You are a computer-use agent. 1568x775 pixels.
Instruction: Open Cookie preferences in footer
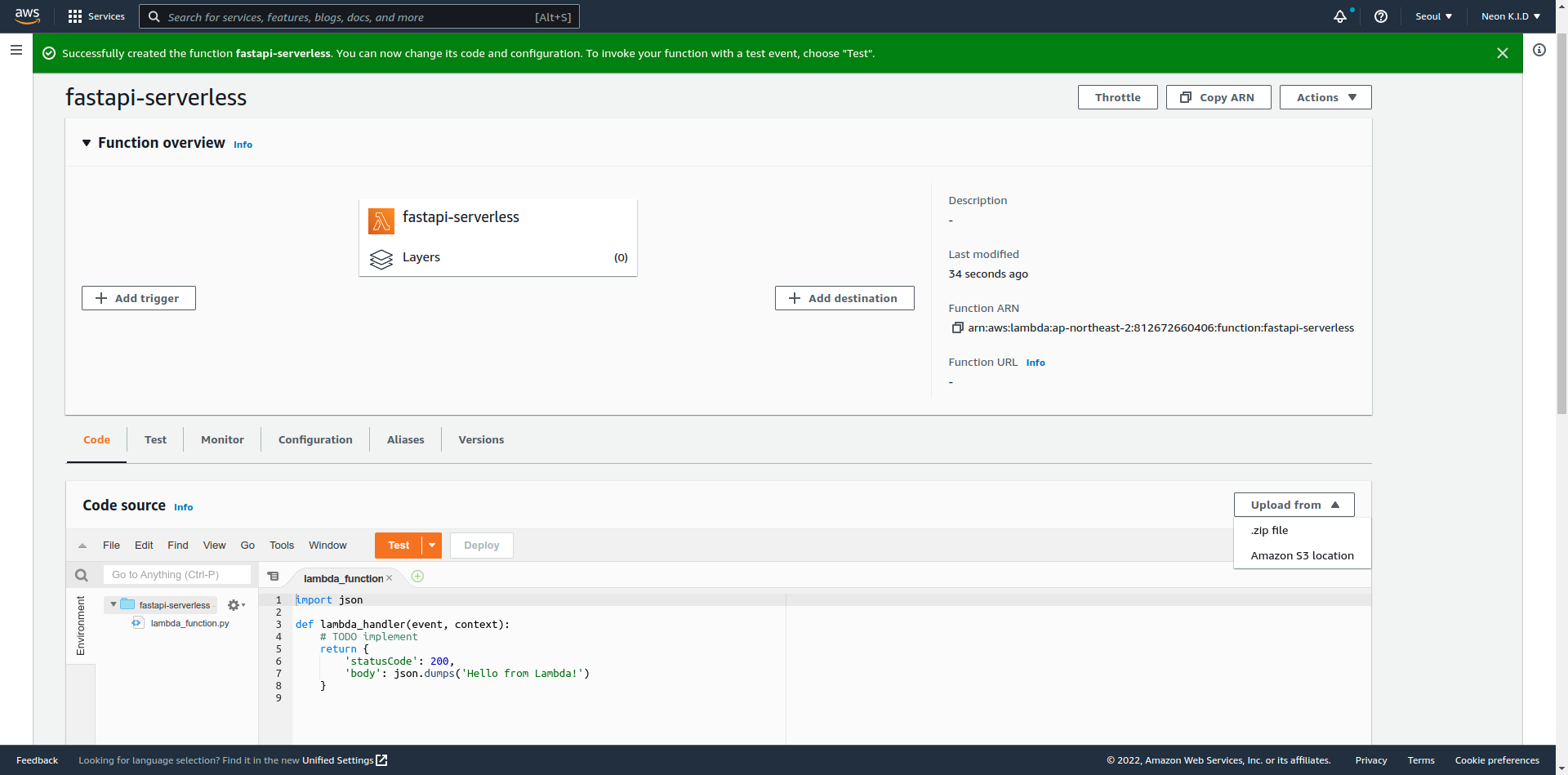tap(1497, 760)
